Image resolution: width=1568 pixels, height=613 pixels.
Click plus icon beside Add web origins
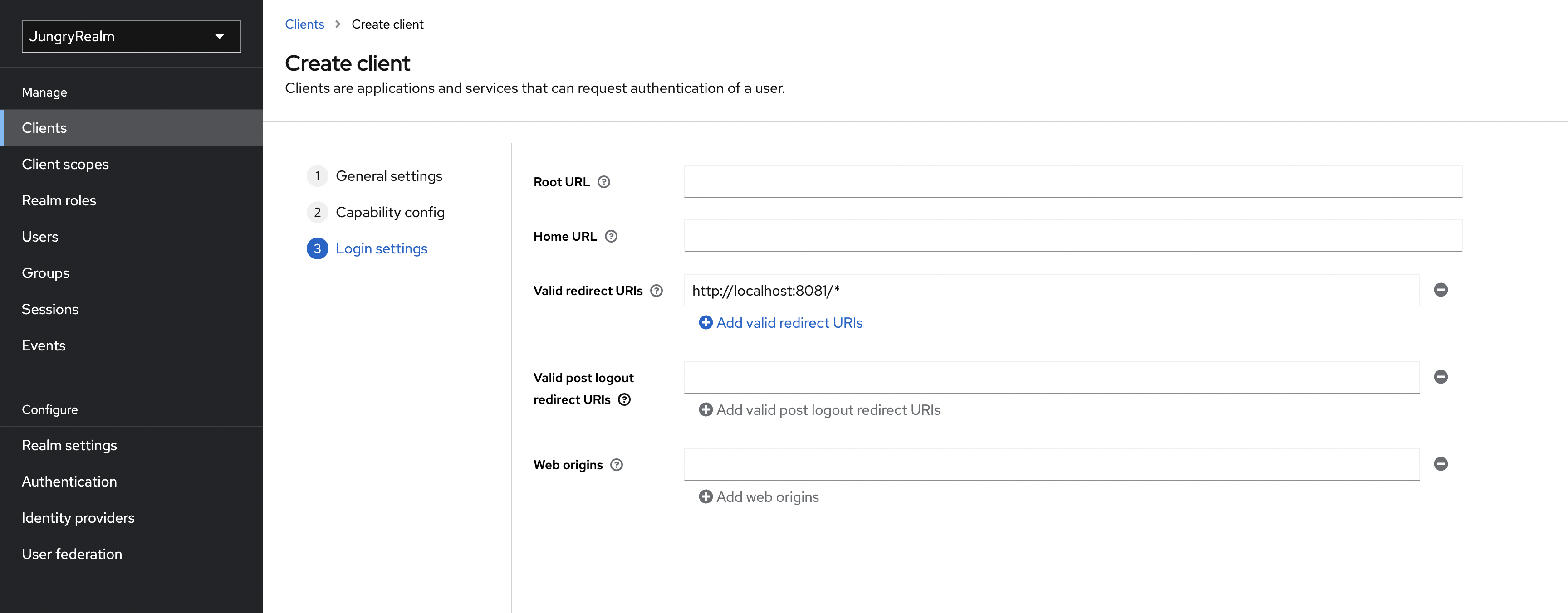pyautogui.click(x=706, y=497)
